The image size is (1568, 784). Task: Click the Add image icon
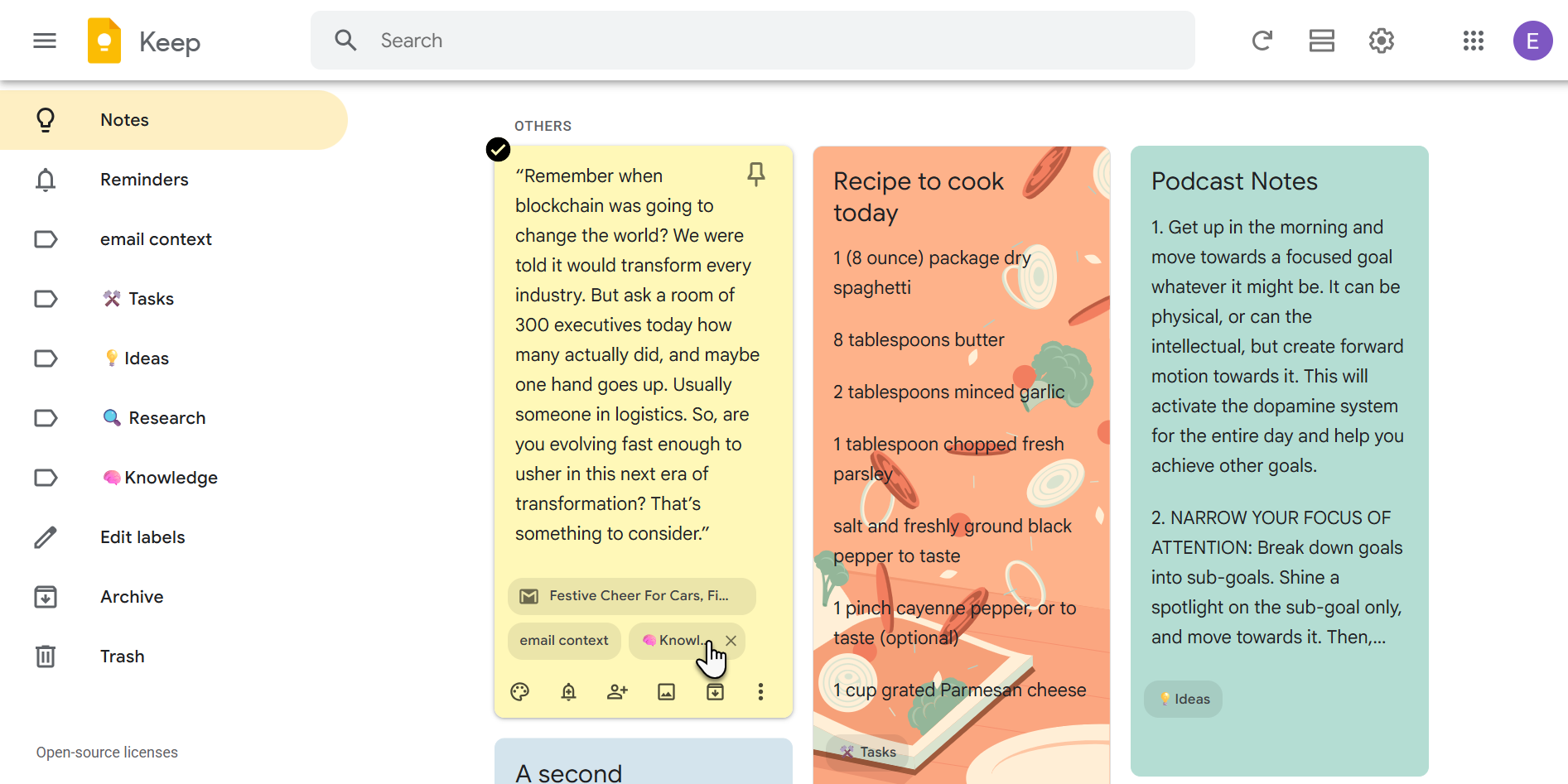[666, 692]
